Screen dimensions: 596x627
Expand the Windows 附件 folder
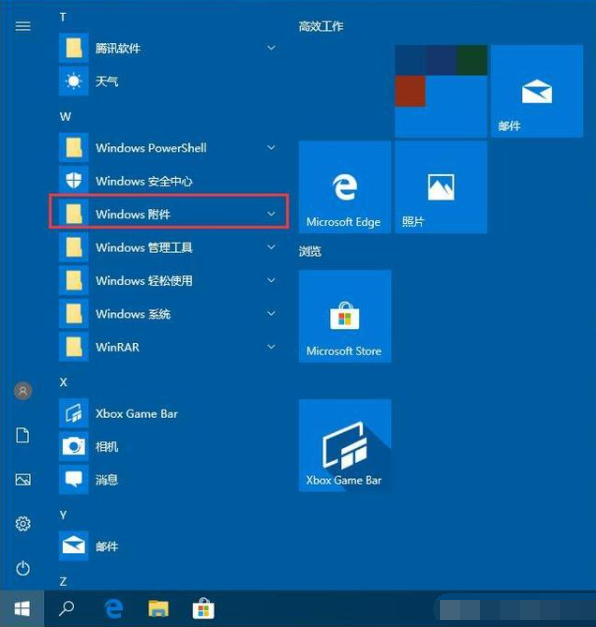168,212
